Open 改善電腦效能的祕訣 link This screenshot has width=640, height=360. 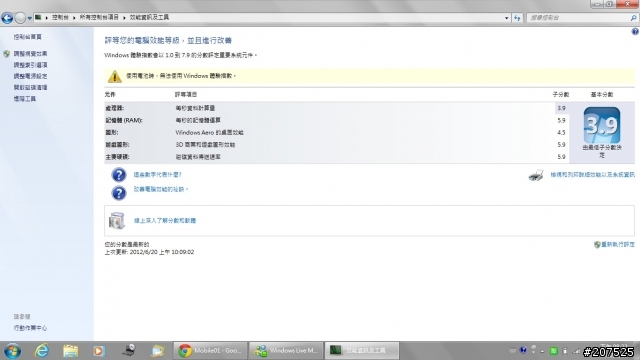click(x=160, y=189)
